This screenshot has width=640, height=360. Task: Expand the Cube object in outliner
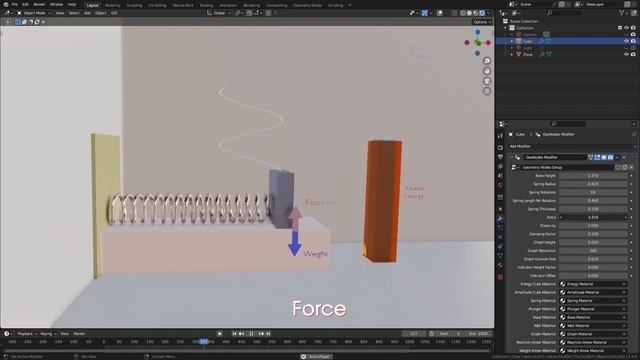(x=512, y=41)
